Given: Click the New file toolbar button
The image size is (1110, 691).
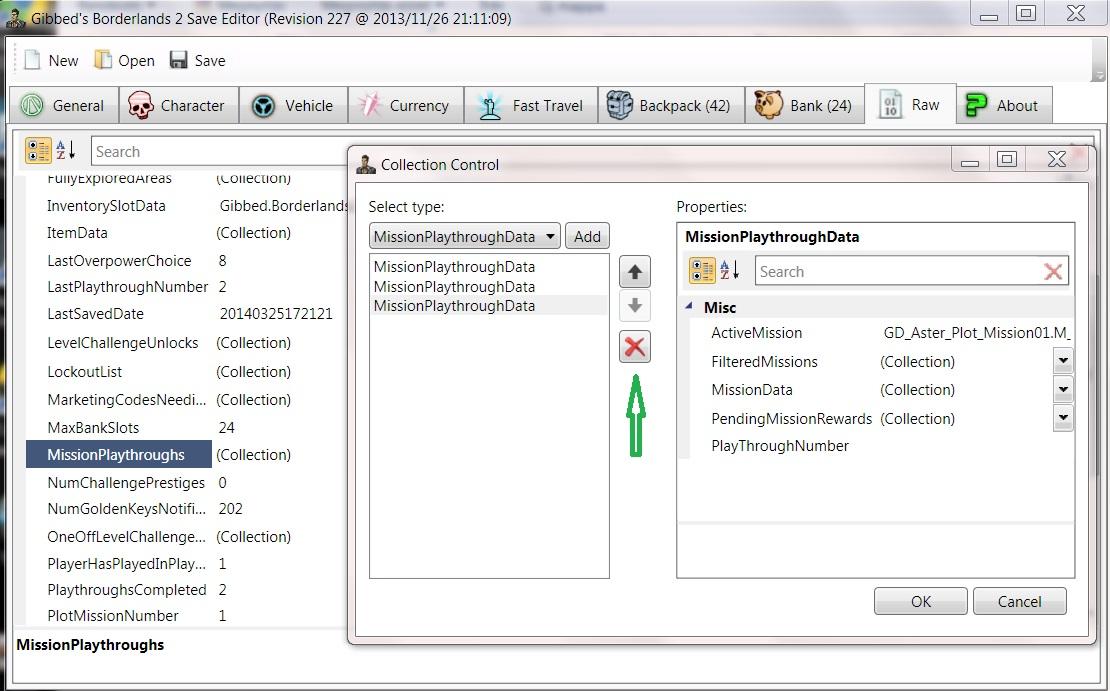Looking at the screenshot, I should [x=50, y=61].
